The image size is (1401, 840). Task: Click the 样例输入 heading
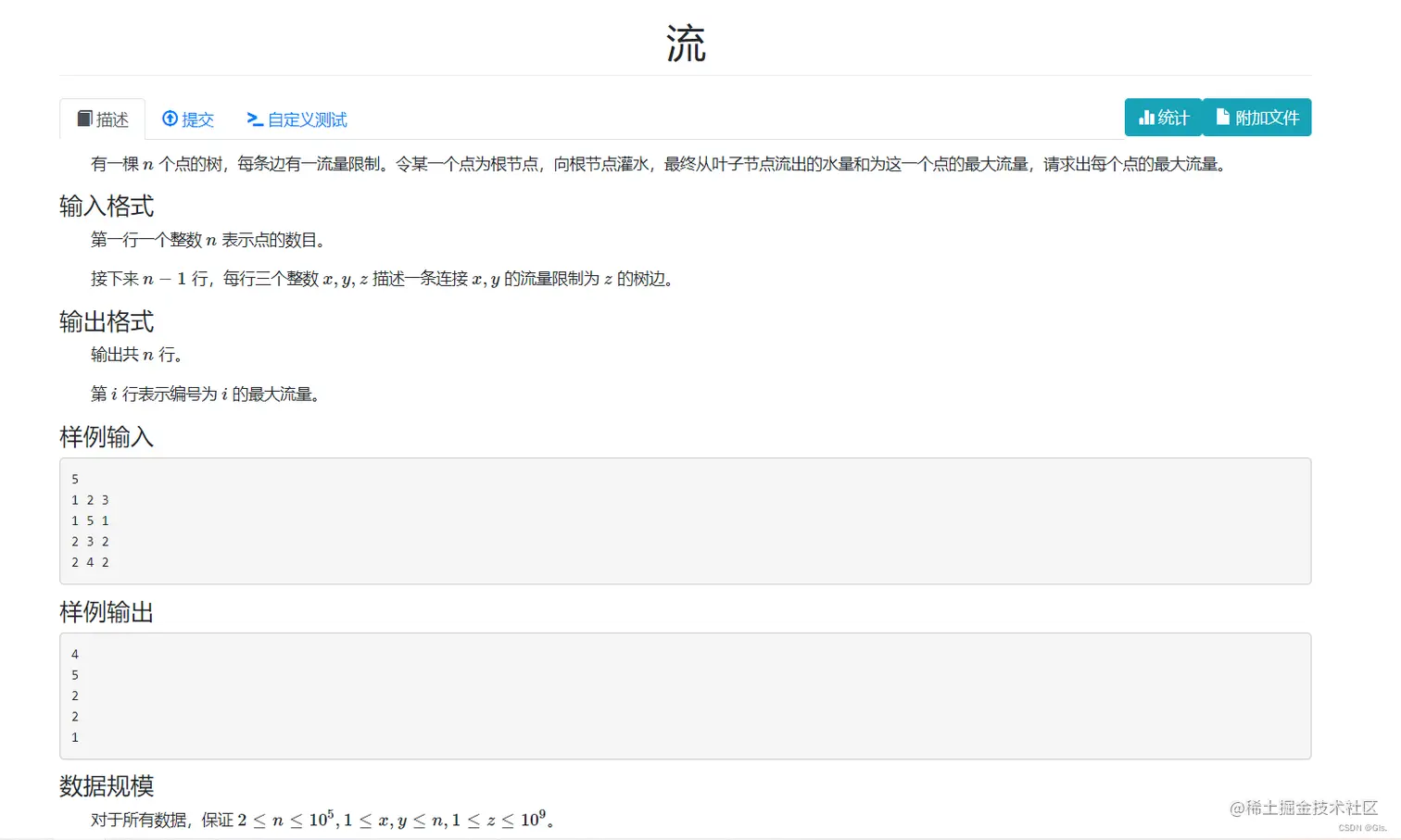point(107,436)
